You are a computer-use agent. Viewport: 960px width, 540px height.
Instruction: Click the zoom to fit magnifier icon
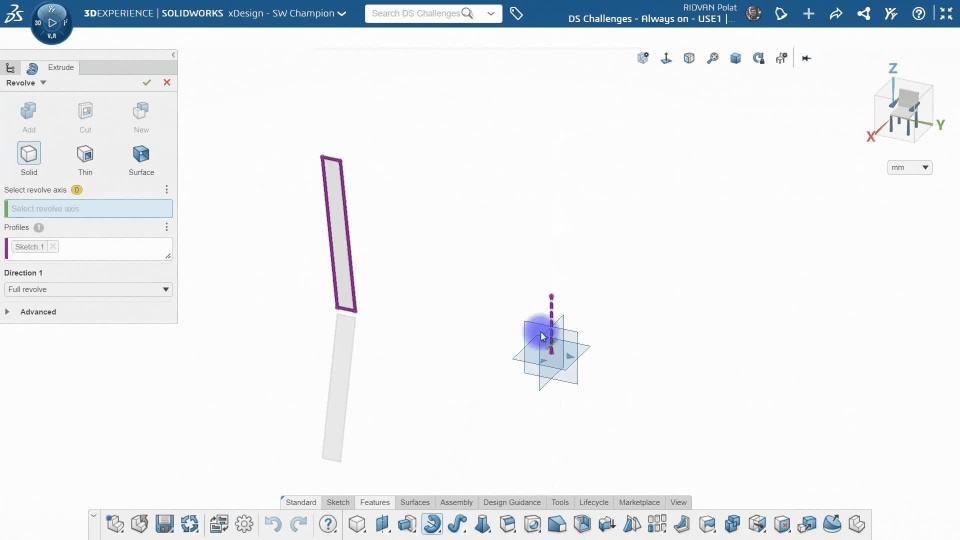pos(713,58)
